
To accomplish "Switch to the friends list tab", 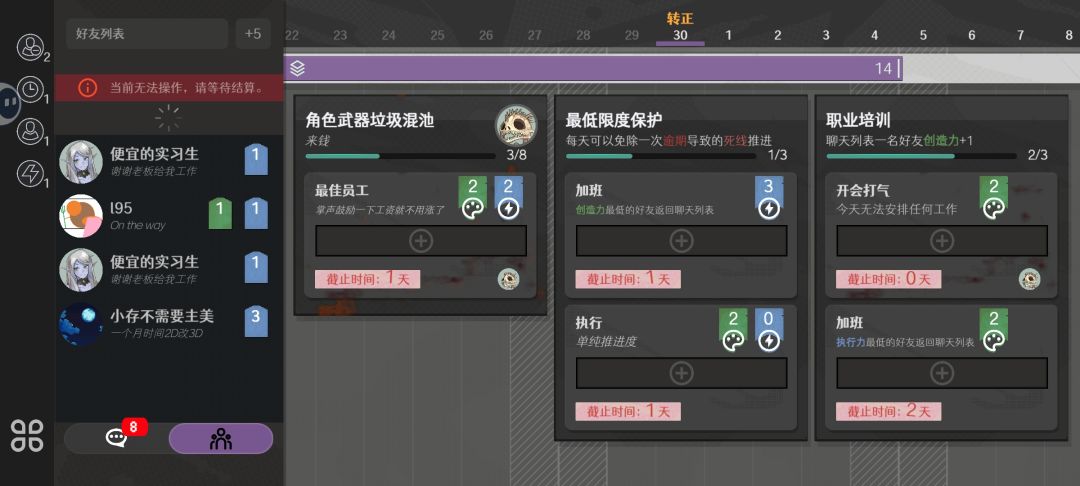I will tap(220, 439).
